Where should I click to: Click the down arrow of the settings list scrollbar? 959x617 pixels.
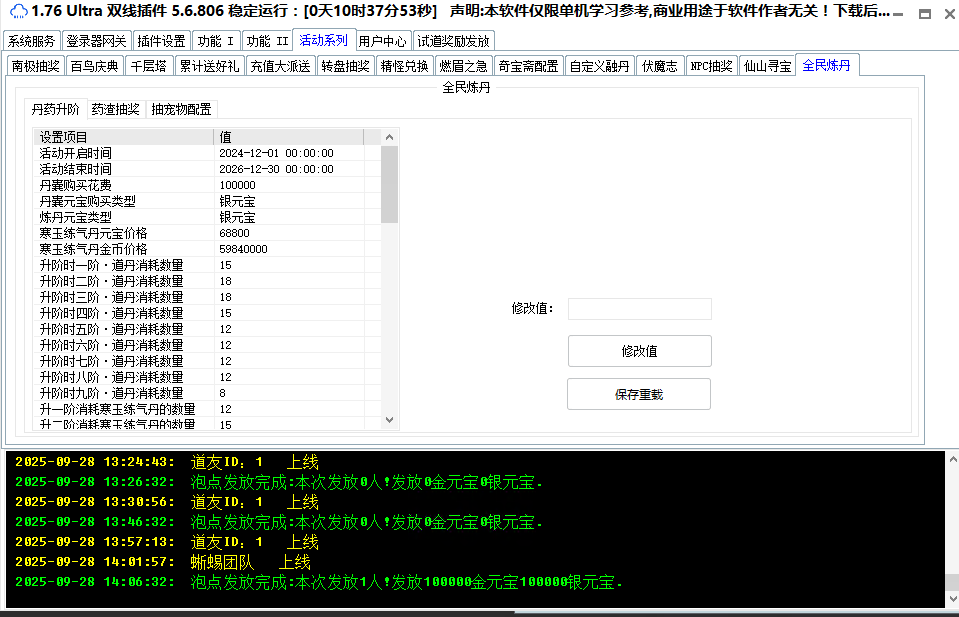[x=390, y=423]
